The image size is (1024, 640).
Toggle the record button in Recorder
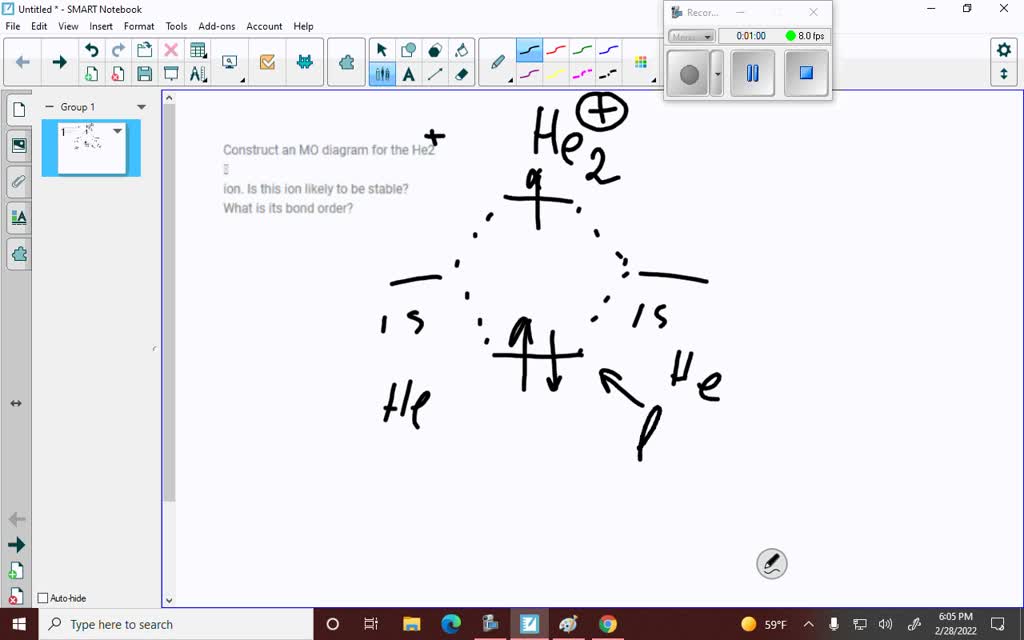(x=691, y=72)
